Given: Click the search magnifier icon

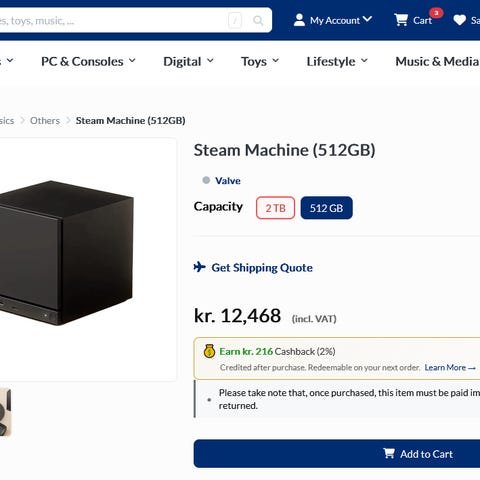Looking at the screenshot, I should 258,21.
